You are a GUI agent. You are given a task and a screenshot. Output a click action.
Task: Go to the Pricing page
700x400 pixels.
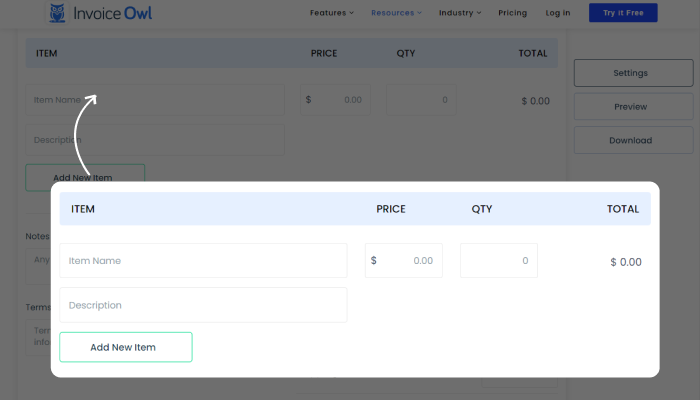[512, 13]
